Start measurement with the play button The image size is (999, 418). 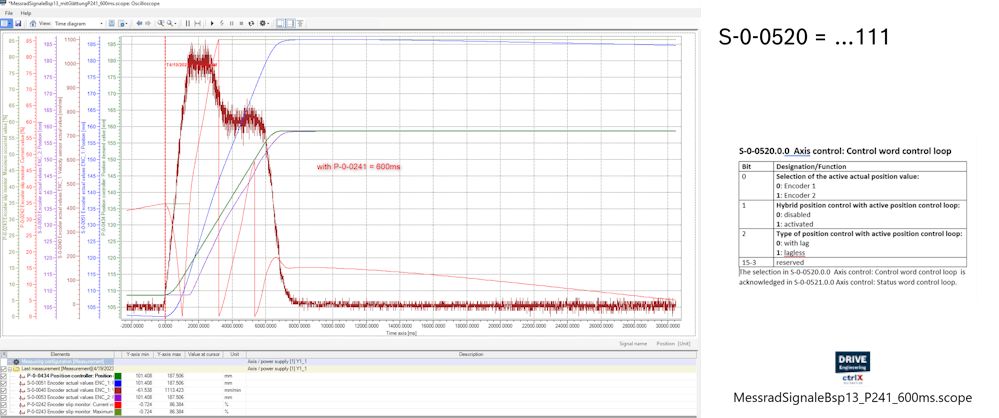(x=212, y=23)
